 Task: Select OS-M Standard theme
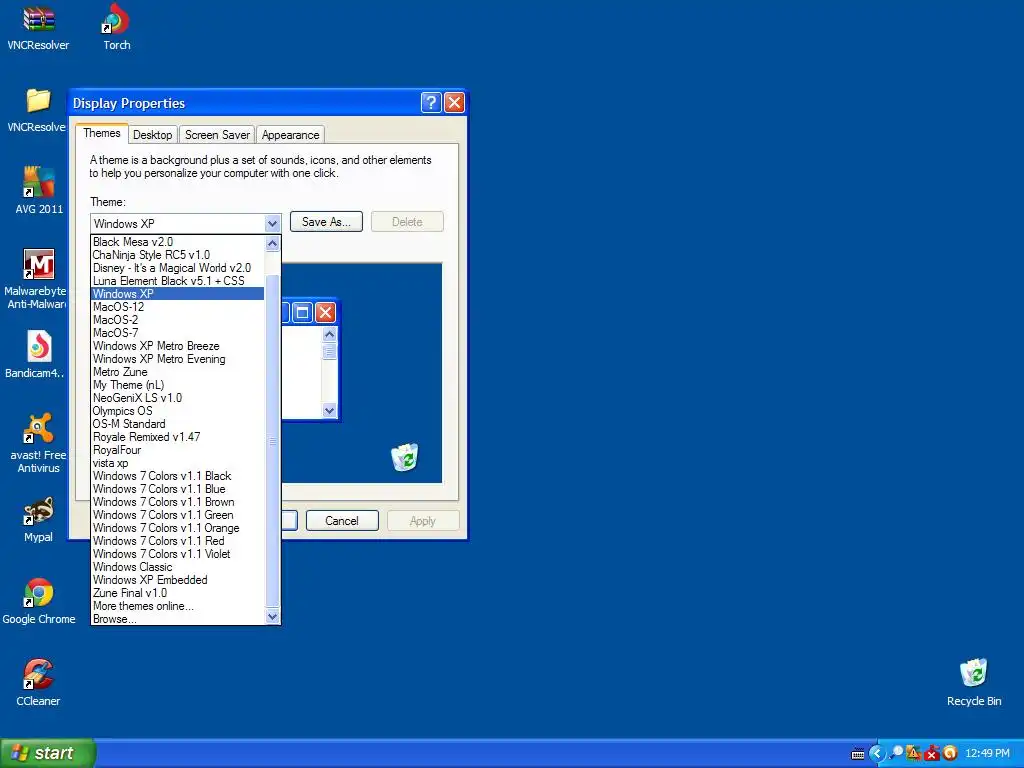[178, 424]
